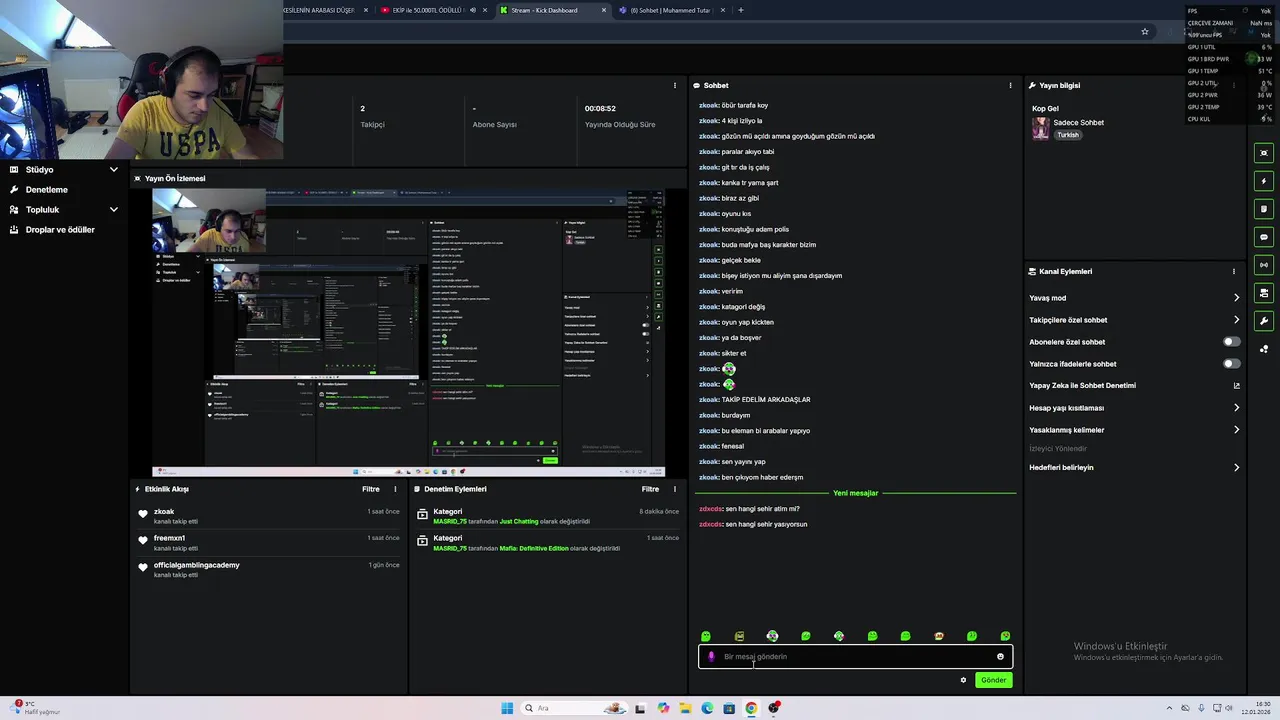Click the Just Chatting link in Denetim Eylemleri
This screenshot has height=720, width=1280.
tap(519, 521)
